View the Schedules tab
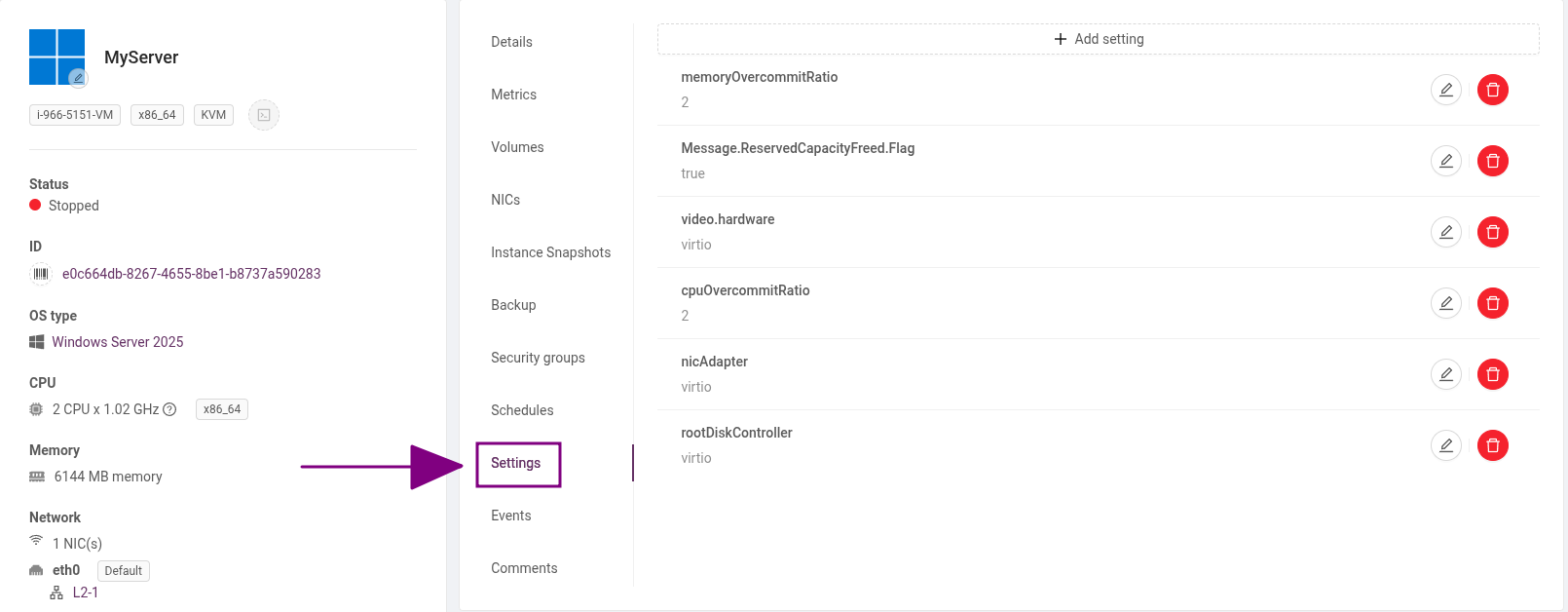 [x=522, y=410]
